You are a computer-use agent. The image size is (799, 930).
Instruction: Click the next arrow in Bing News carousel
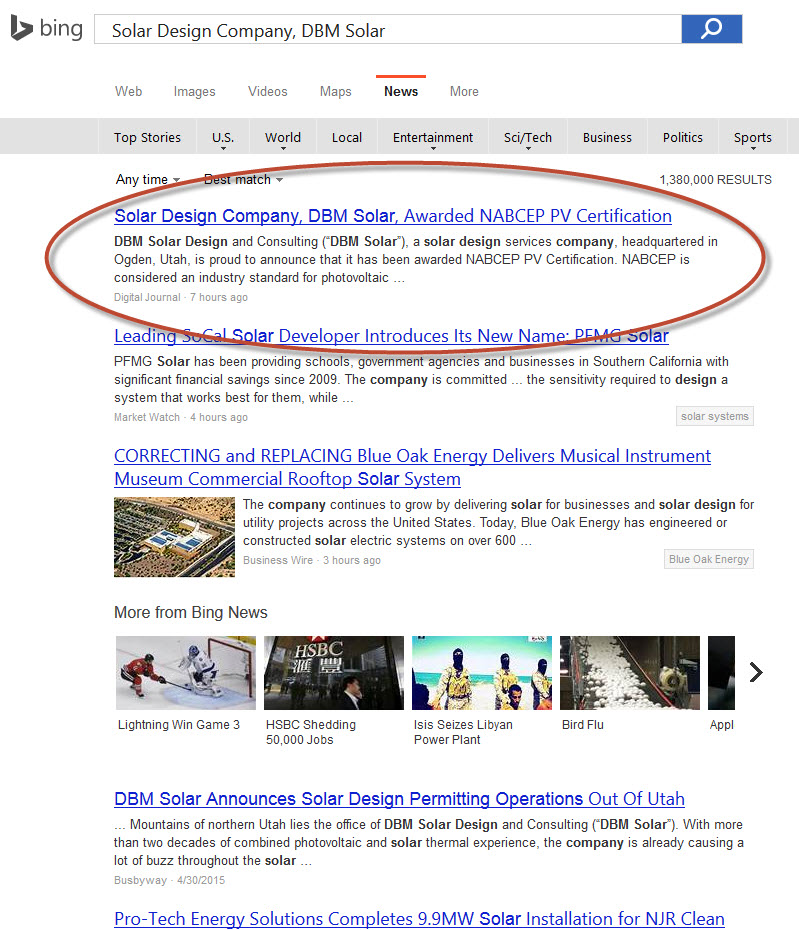(756, 672)
